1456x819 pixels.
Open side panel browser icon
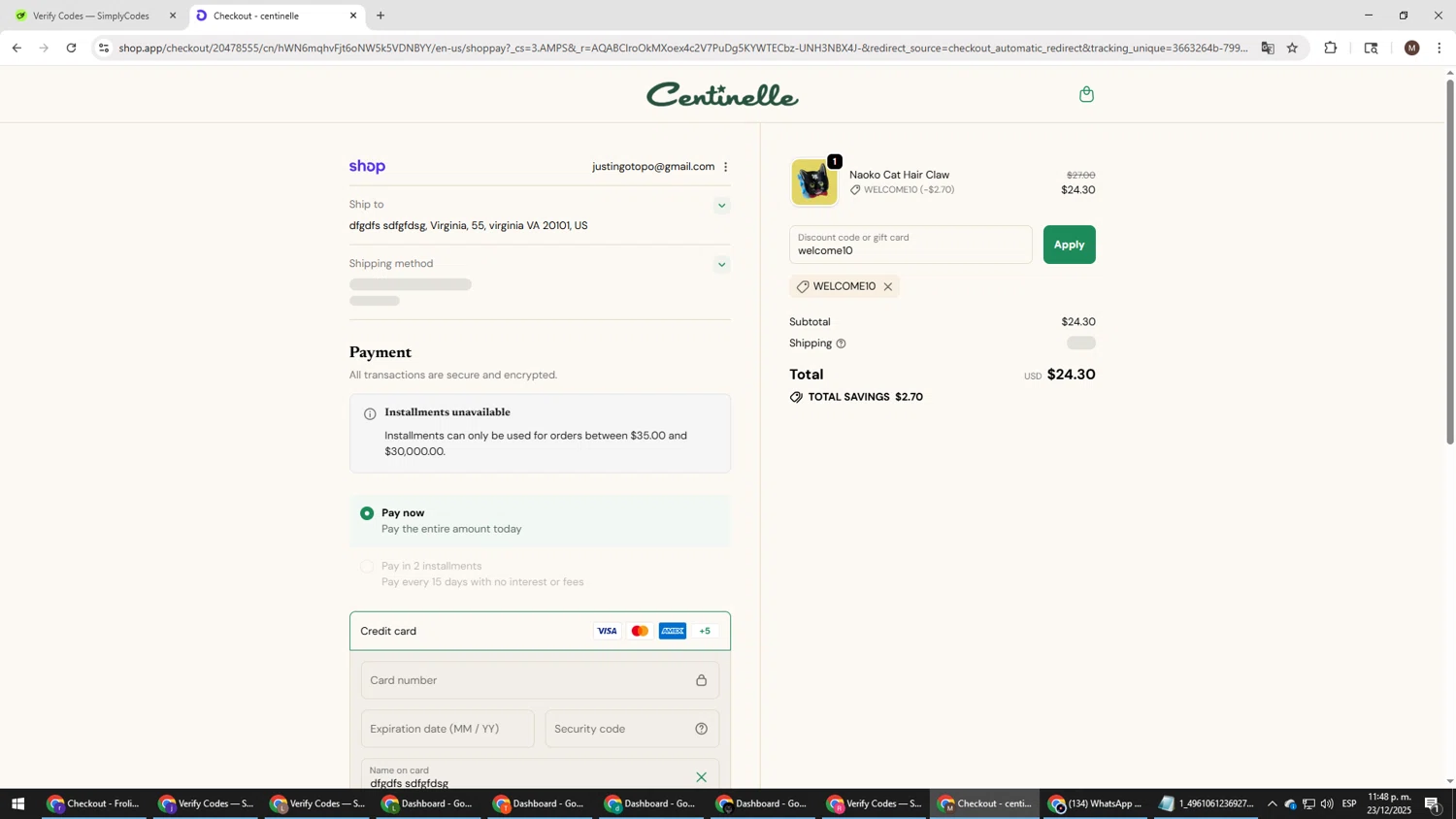point(1371,48)
